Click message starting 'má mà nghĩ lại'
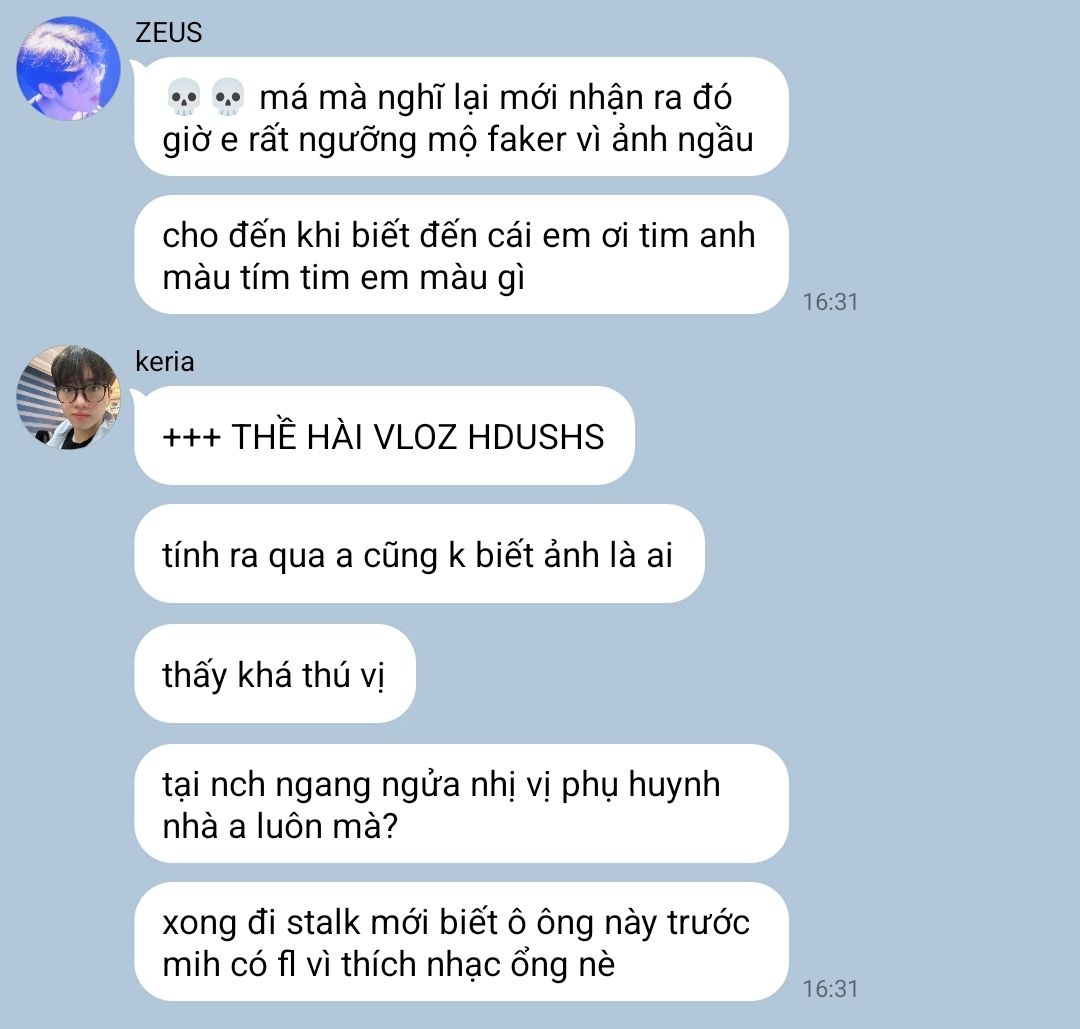1080x1029 pixels. click(461, 116)
